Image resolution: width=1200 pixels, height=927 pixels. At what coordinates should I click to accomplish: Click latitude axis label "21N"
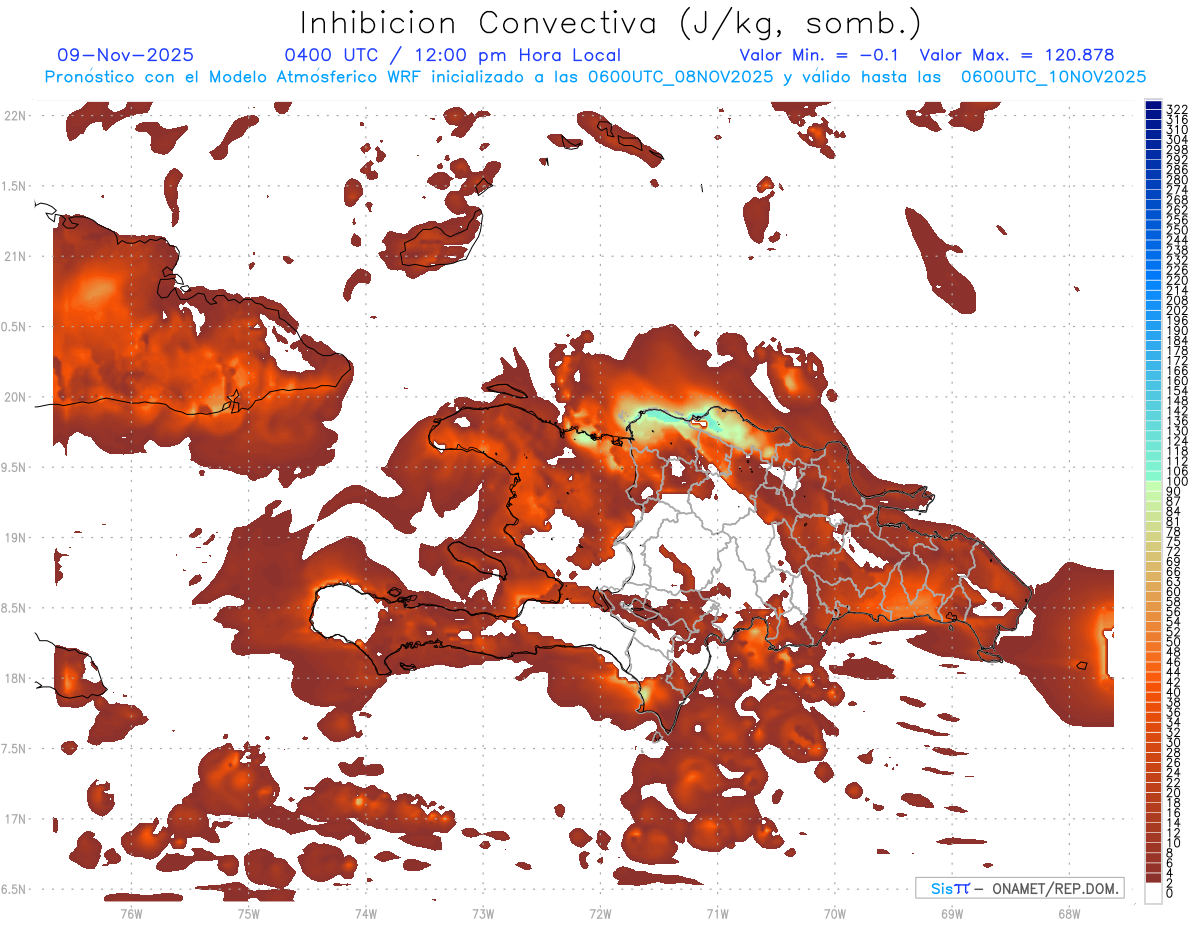point(15,257)
